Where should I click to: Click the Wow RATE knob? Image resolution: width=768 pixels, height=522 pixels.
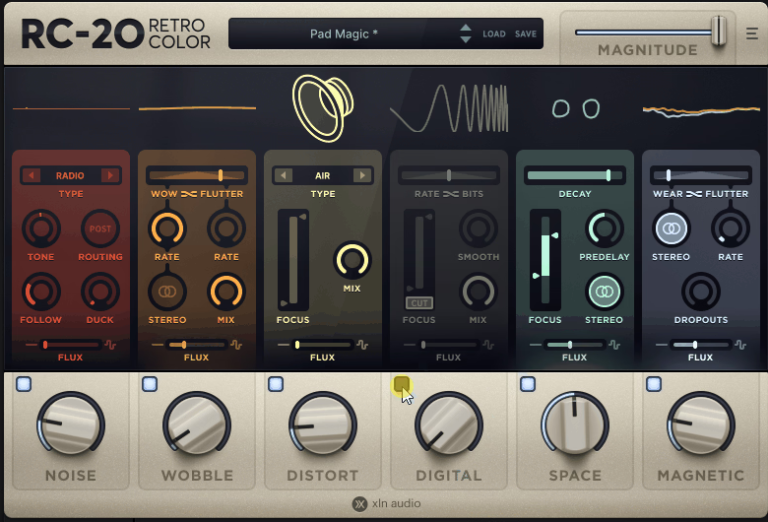coord(167,229)
